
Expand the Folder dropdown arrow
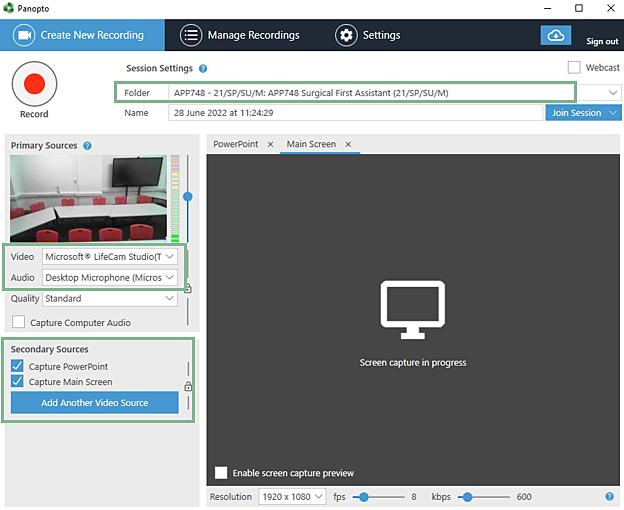click(613, 93)
